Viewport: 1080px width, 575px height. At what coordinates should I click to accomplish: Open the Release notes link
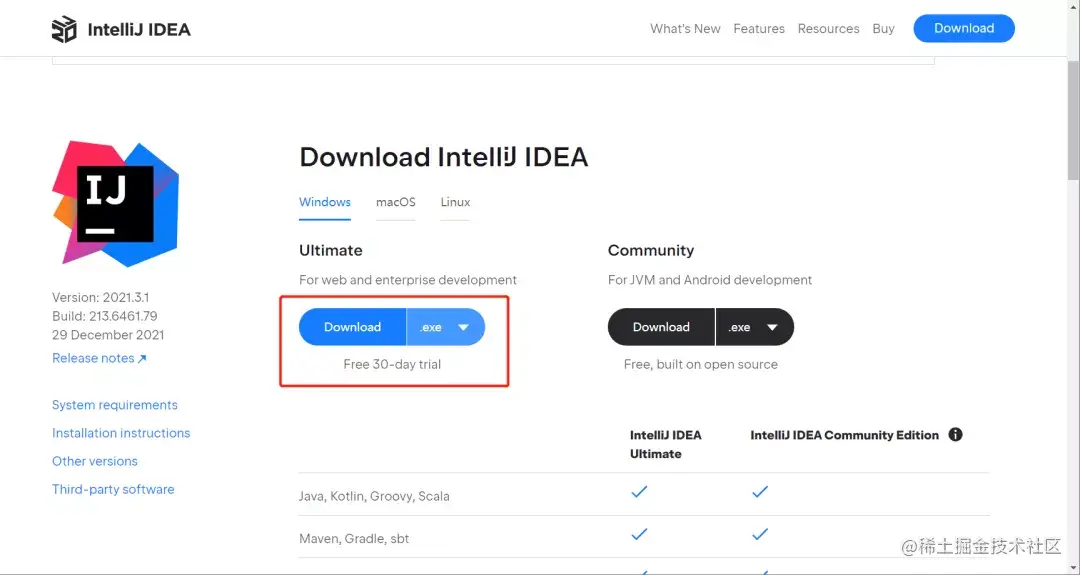[99, 358]
